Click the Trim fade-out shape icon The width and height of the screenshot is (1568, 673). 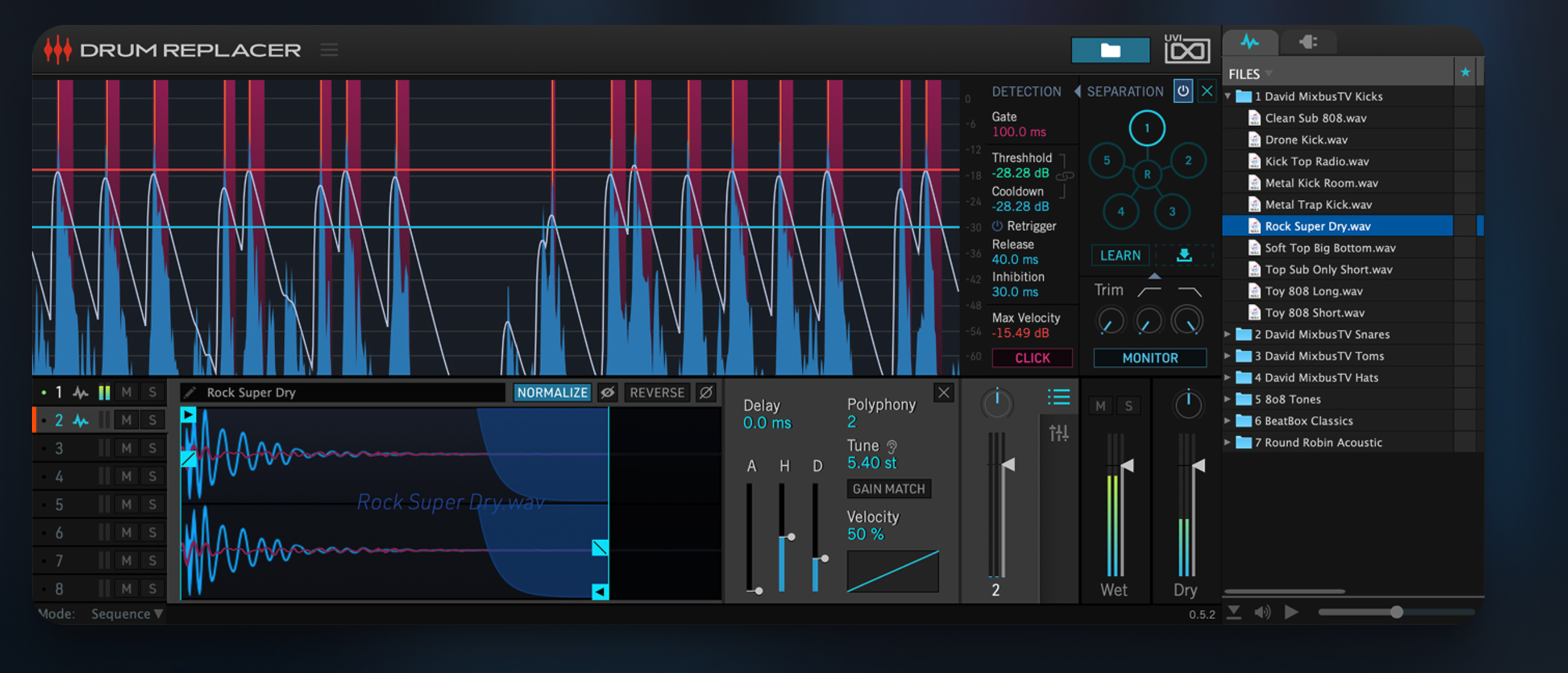pyautogui.click(x=1190, y=292)
